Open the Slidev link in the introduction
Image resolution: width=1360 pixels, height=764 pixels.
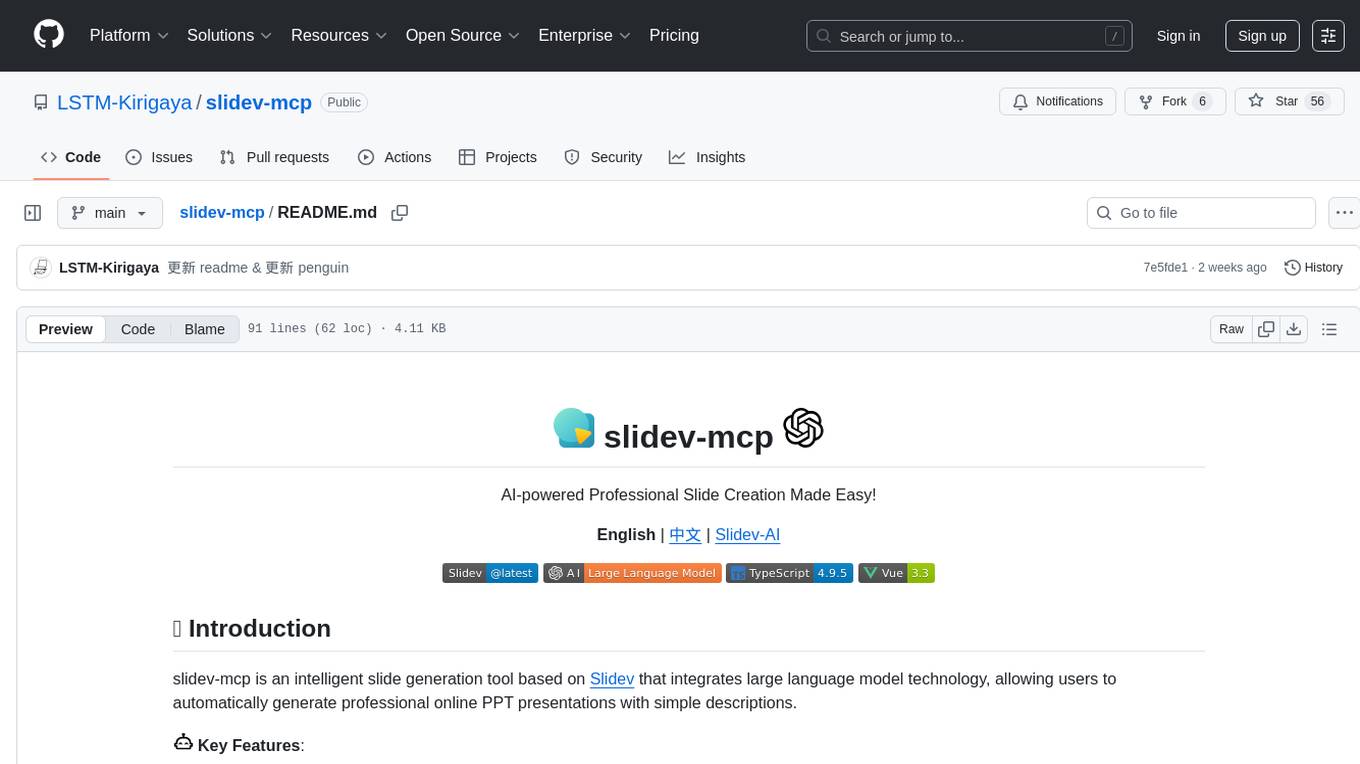tap(612, 679)
